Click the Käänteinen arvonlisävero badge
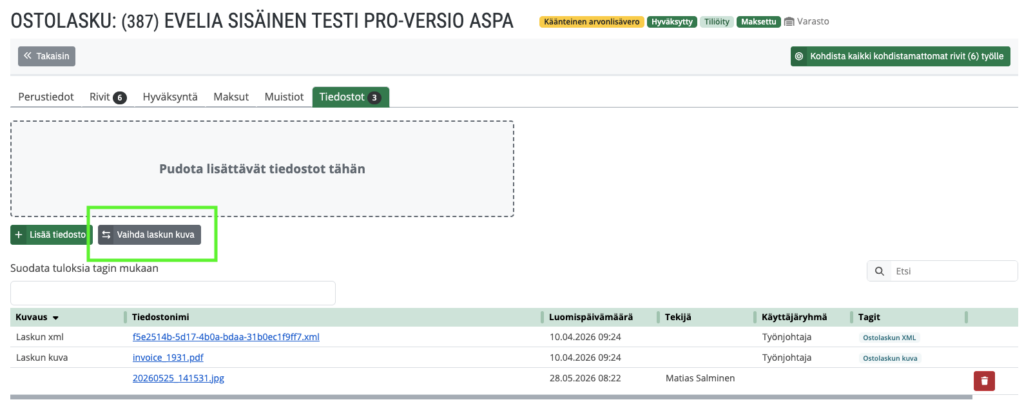Image resolution: width=1024 pixels, height=411 pixels. coord(592,22)
